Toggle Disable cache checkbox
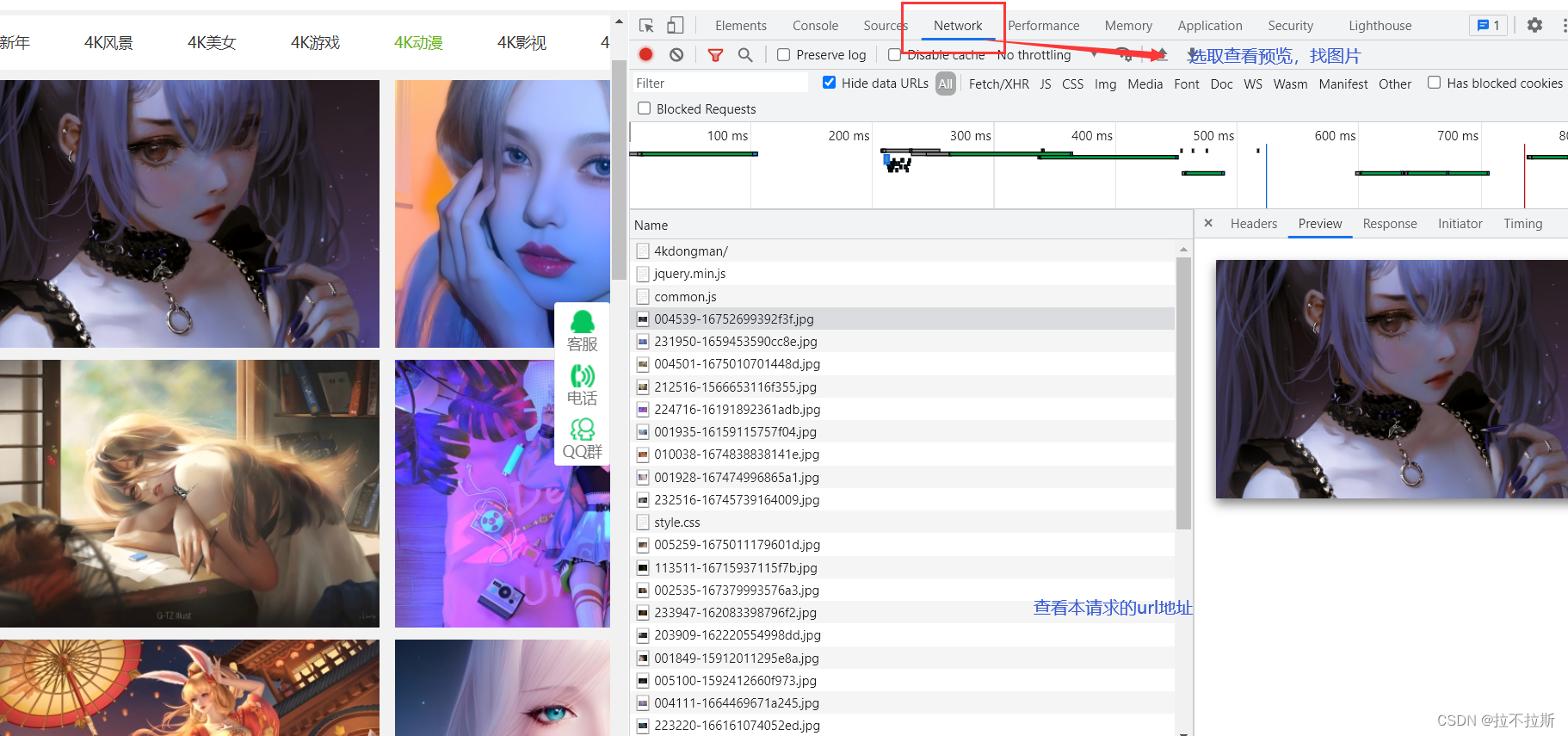This screenshot has width=1568, height=736. click(894, 55)
